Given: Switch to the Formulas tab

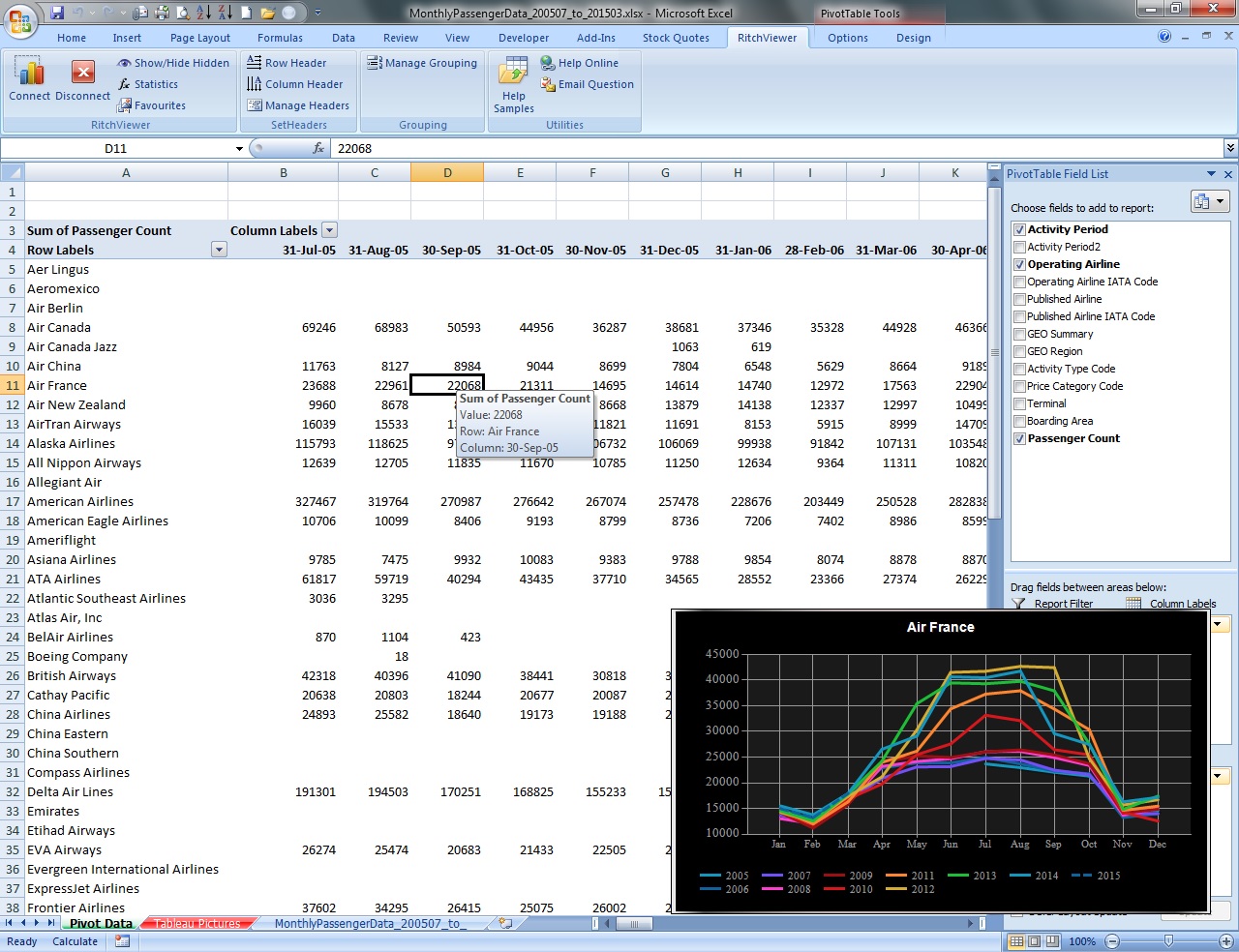Looking at the screenshot, I should (x=280, y=38).
